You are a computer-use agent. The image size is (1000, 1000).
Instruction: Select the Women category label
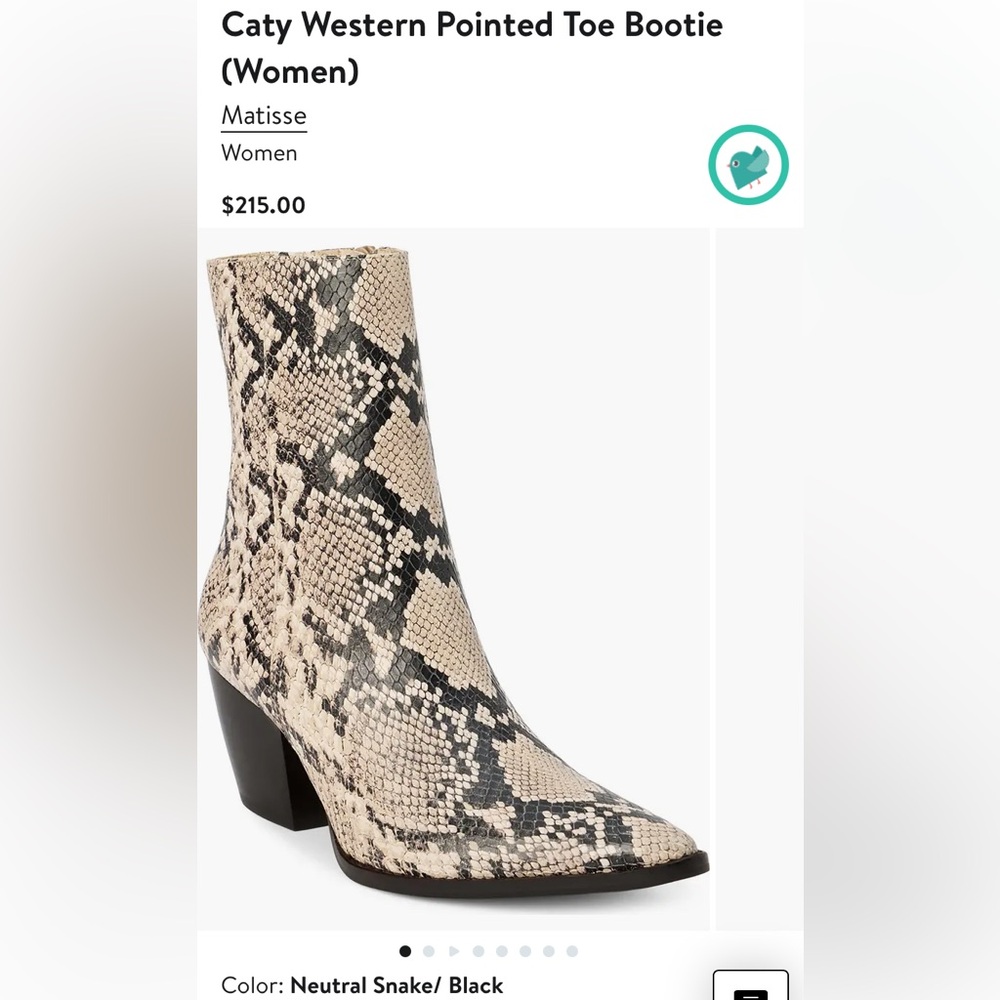pyautogui.click(x=260, y=153)
